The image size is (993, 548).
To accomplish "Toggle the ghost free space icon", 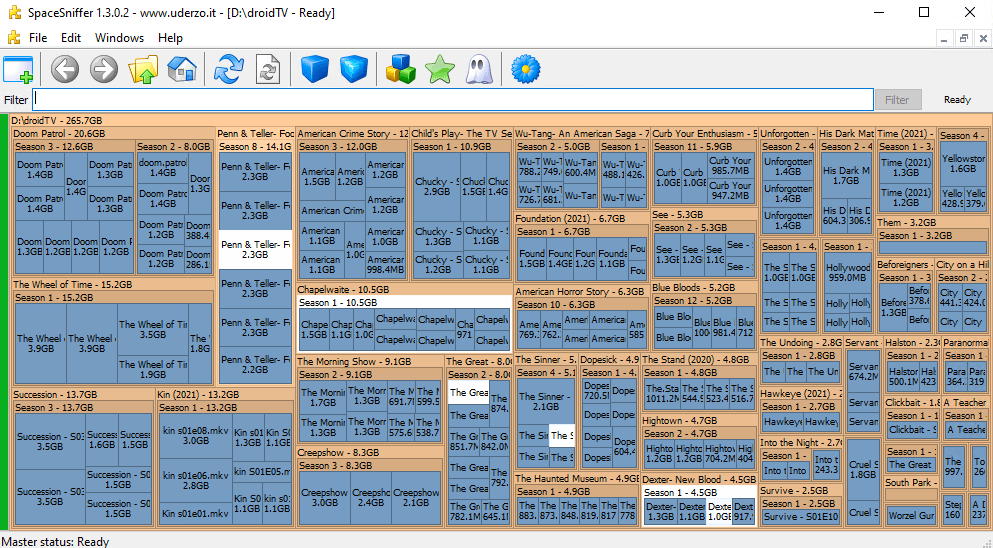I will (x=477, y=69).
